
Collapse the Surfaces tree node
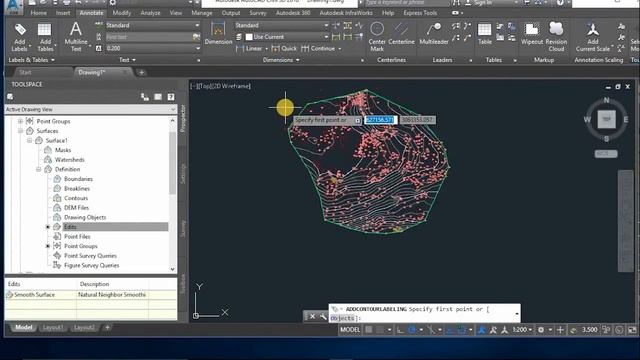coord(20,131)
